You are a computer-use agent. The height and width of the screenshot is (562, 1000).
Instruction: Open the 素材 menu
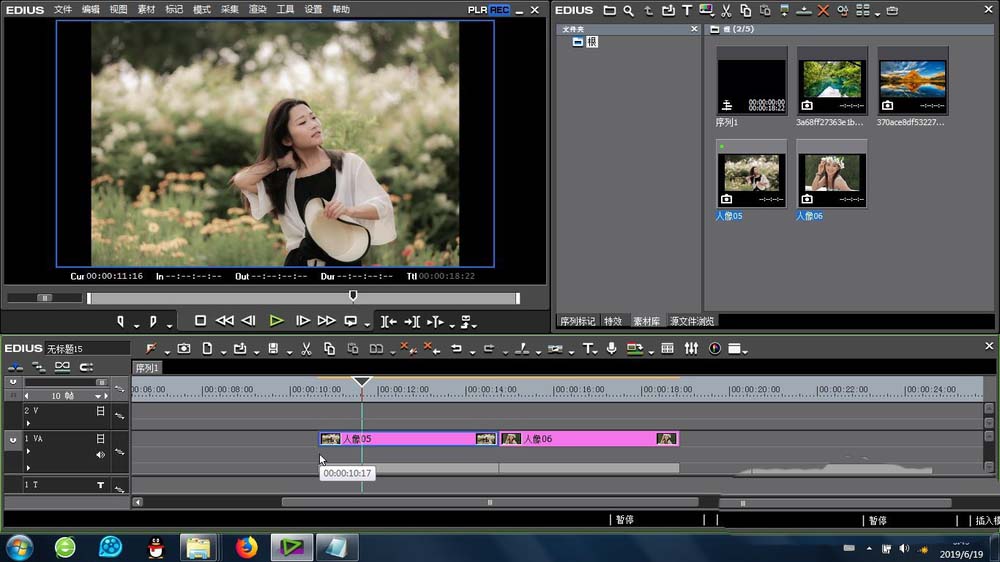click(146, 10)
